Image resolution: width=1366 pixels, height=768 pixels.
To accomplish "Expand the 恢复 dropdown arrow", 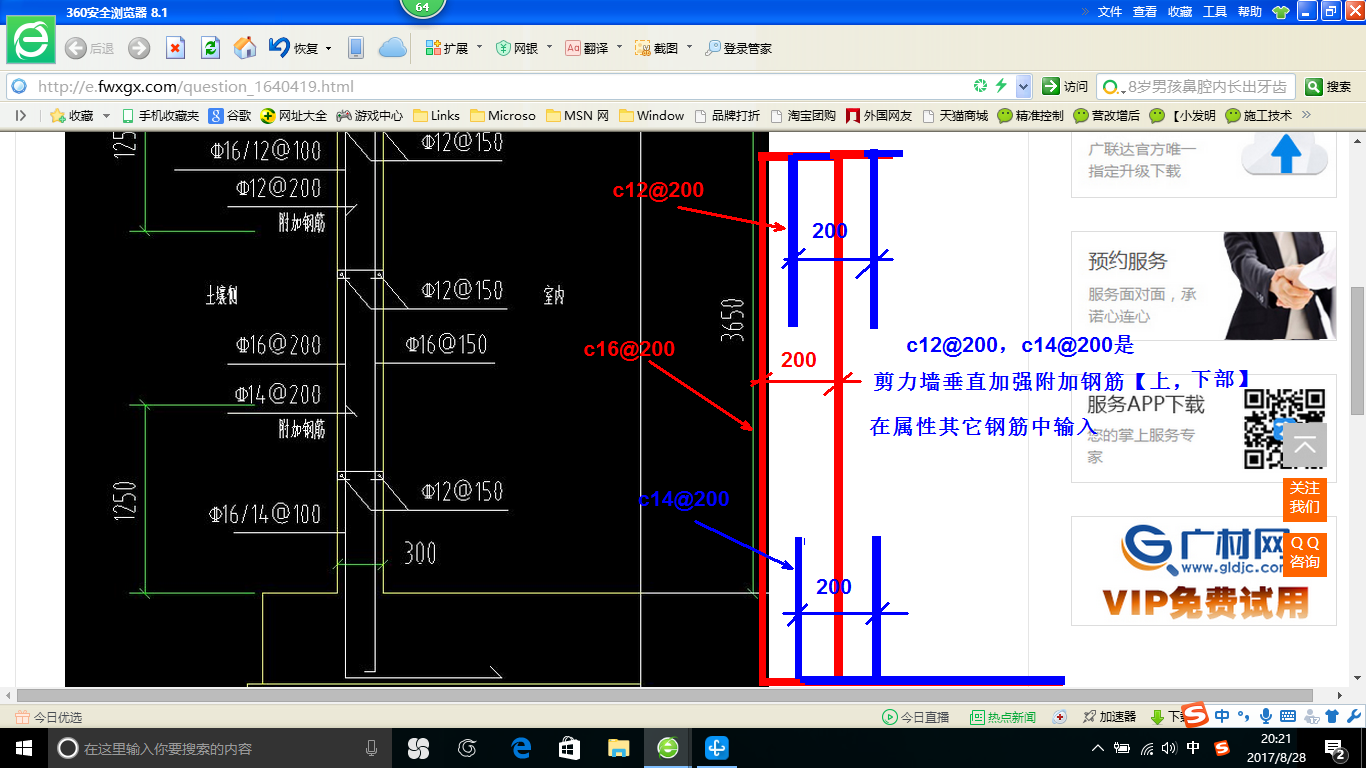I will [329, 48].
